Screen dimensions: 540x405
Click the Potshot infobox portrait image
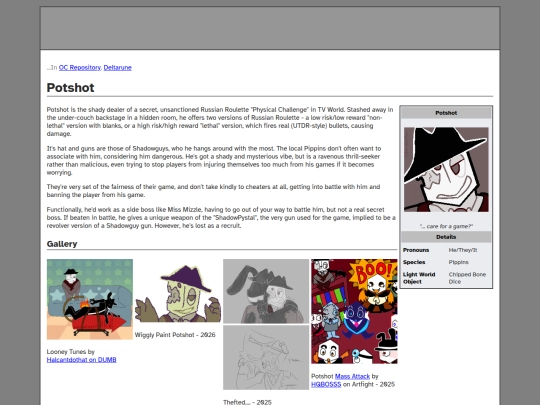pyautogui.click(x=446, y=169)
